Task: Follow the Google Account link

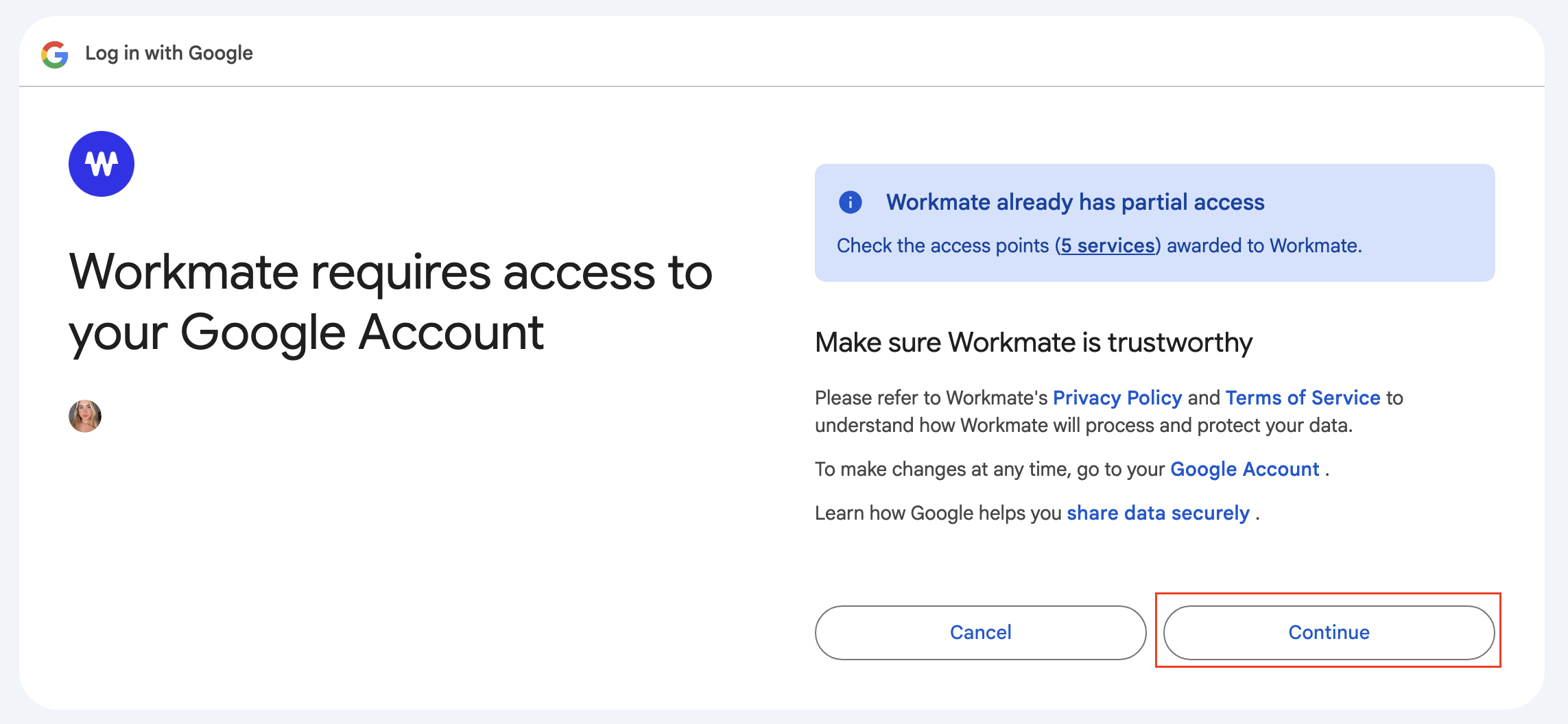Action: [x=1244, y=469]
